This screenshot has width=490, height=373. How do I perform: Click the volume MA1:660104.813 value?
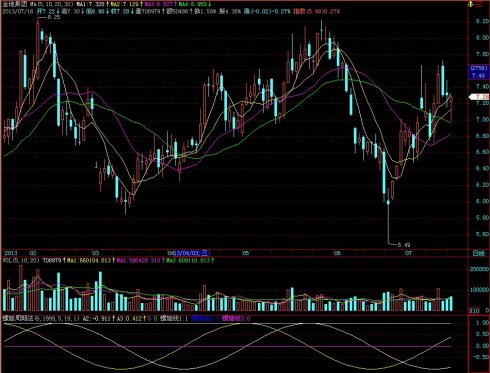pos(88,260)
